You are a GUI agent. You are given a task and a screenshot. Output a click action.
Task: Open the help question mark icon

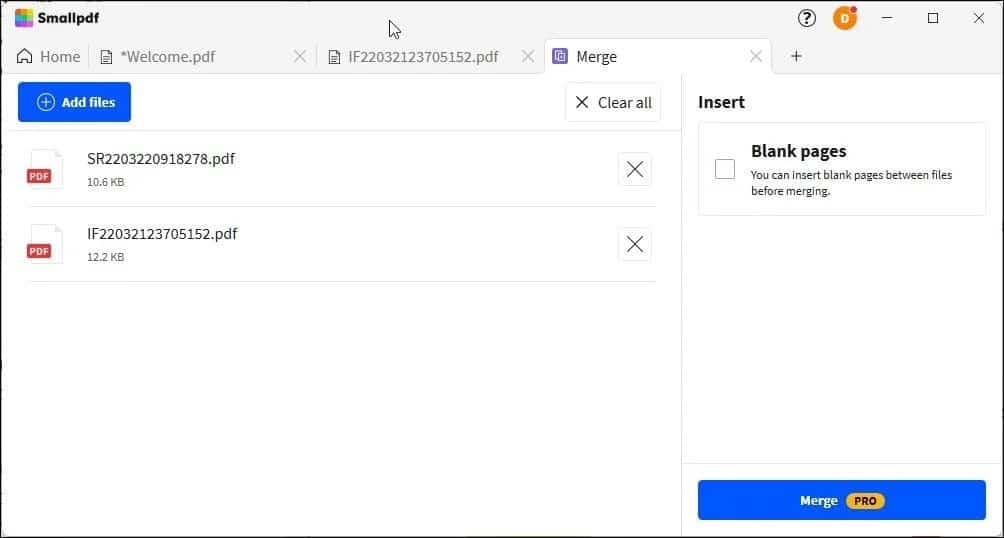point(807,18)
